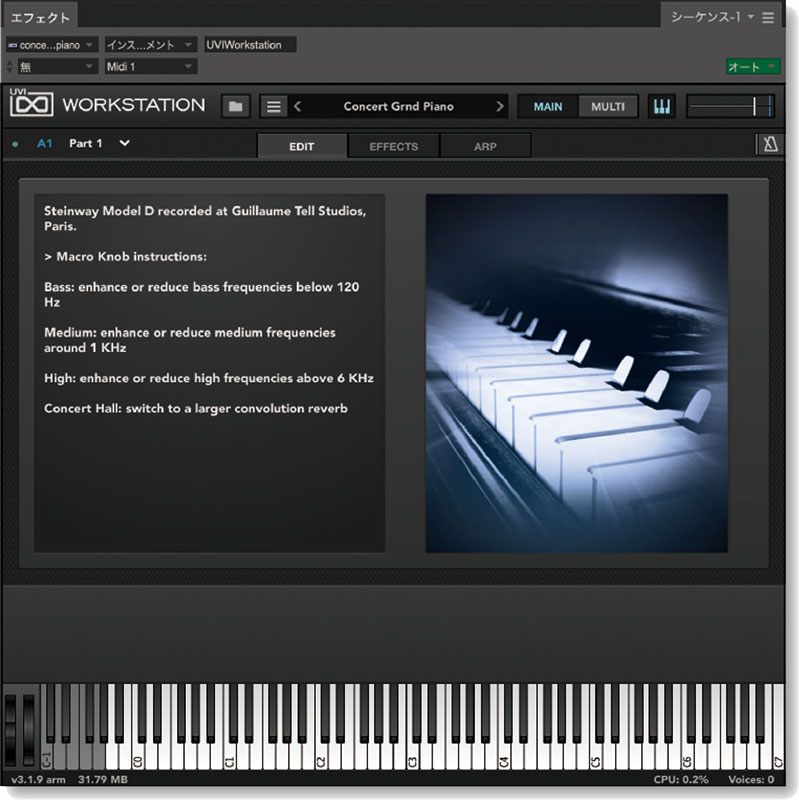
Task: Click the CPU: 0.2% readout
Action: pyautogui.click(x=681, y=779)
